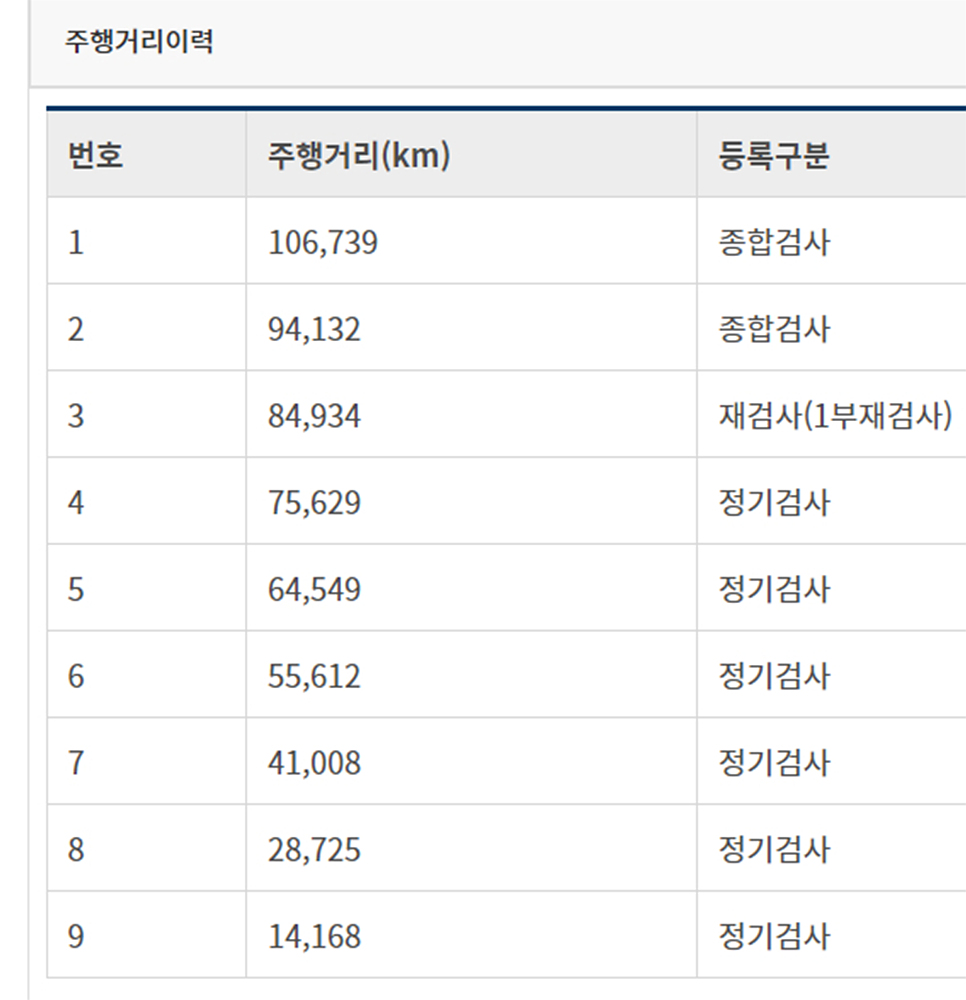Select mileage value 94,132
The width and height of the screenshot is (966, 1000).
314,330
